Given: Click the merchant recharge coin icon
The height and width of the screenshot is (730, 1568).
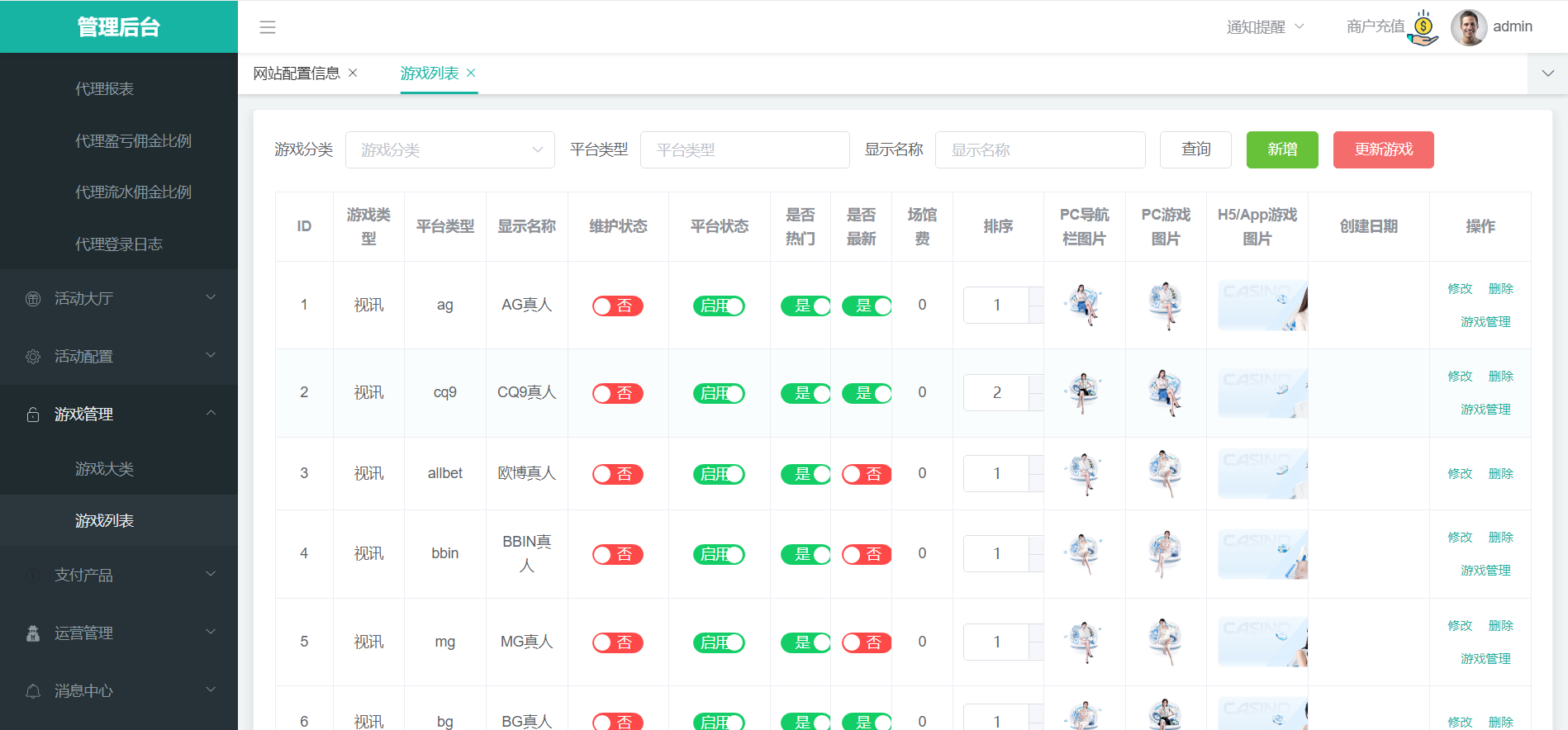Looking at the screenshot, I should pos(1423,27).
